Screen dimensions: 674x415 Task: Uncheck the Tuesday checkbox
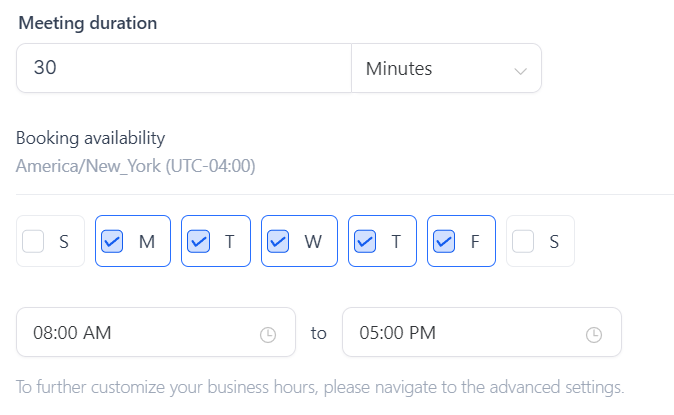pyautogui.click(x=199, y=241)
